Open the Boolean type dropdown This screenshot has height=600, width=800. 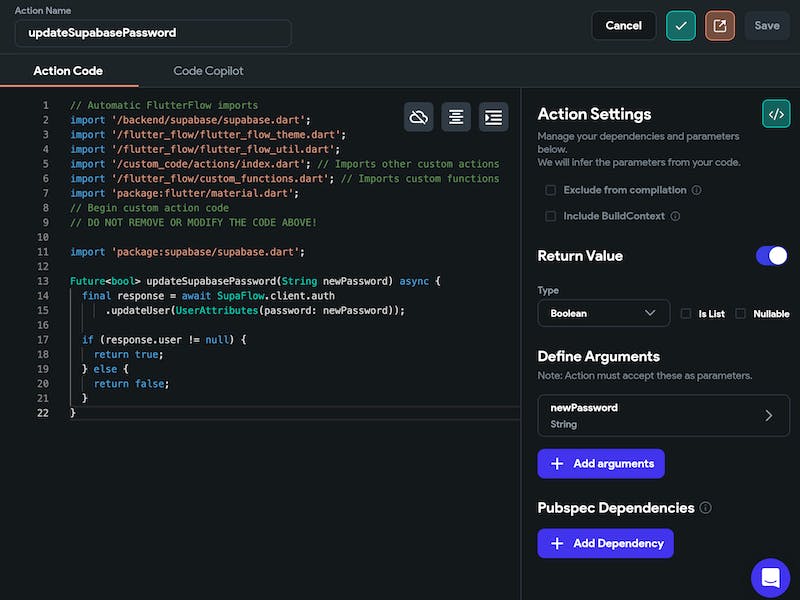click(604, 313)
